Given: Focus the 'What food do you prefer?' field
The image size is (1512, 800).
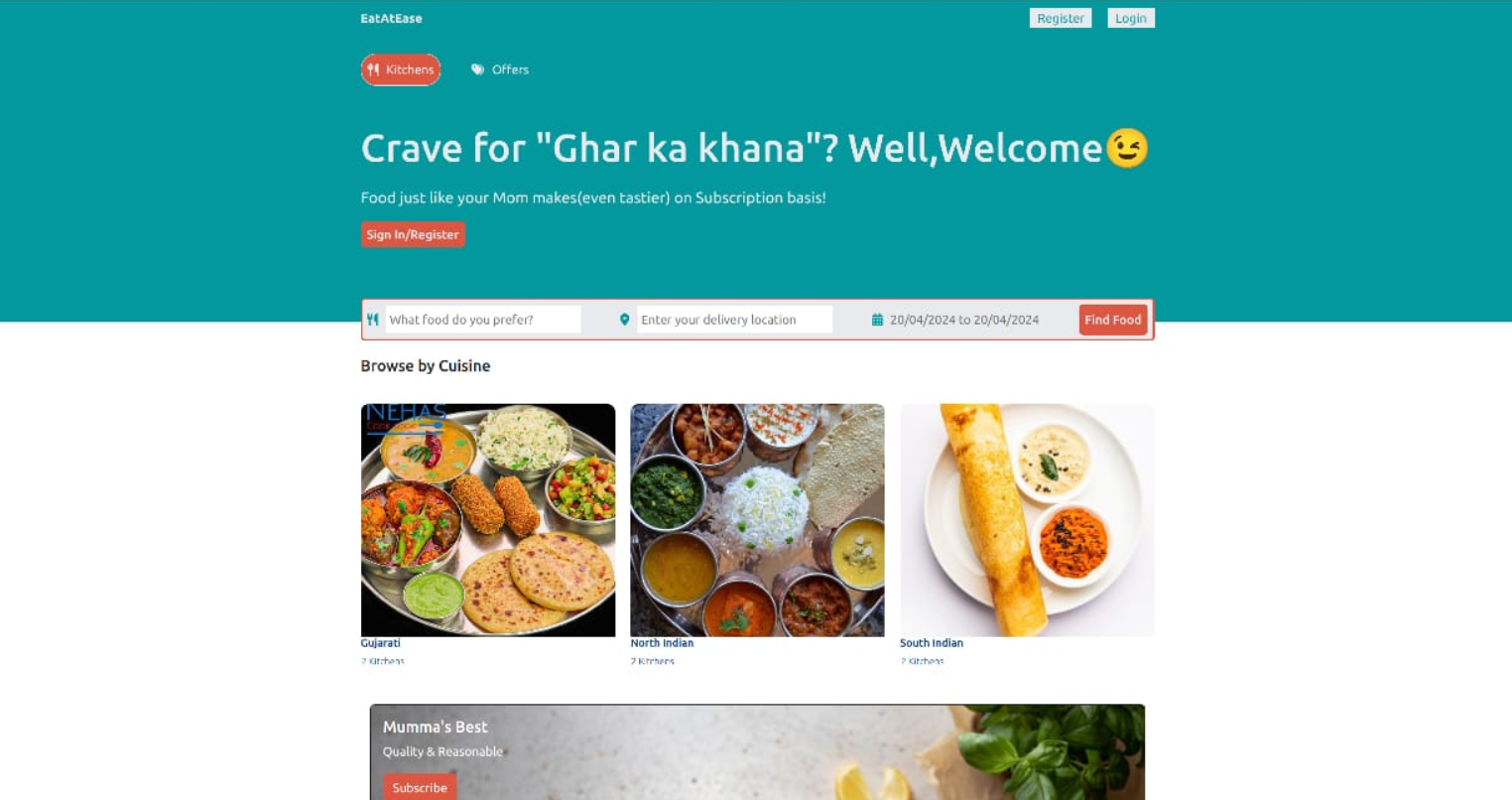Looking at the screenshot, I should tap(483, 320).
